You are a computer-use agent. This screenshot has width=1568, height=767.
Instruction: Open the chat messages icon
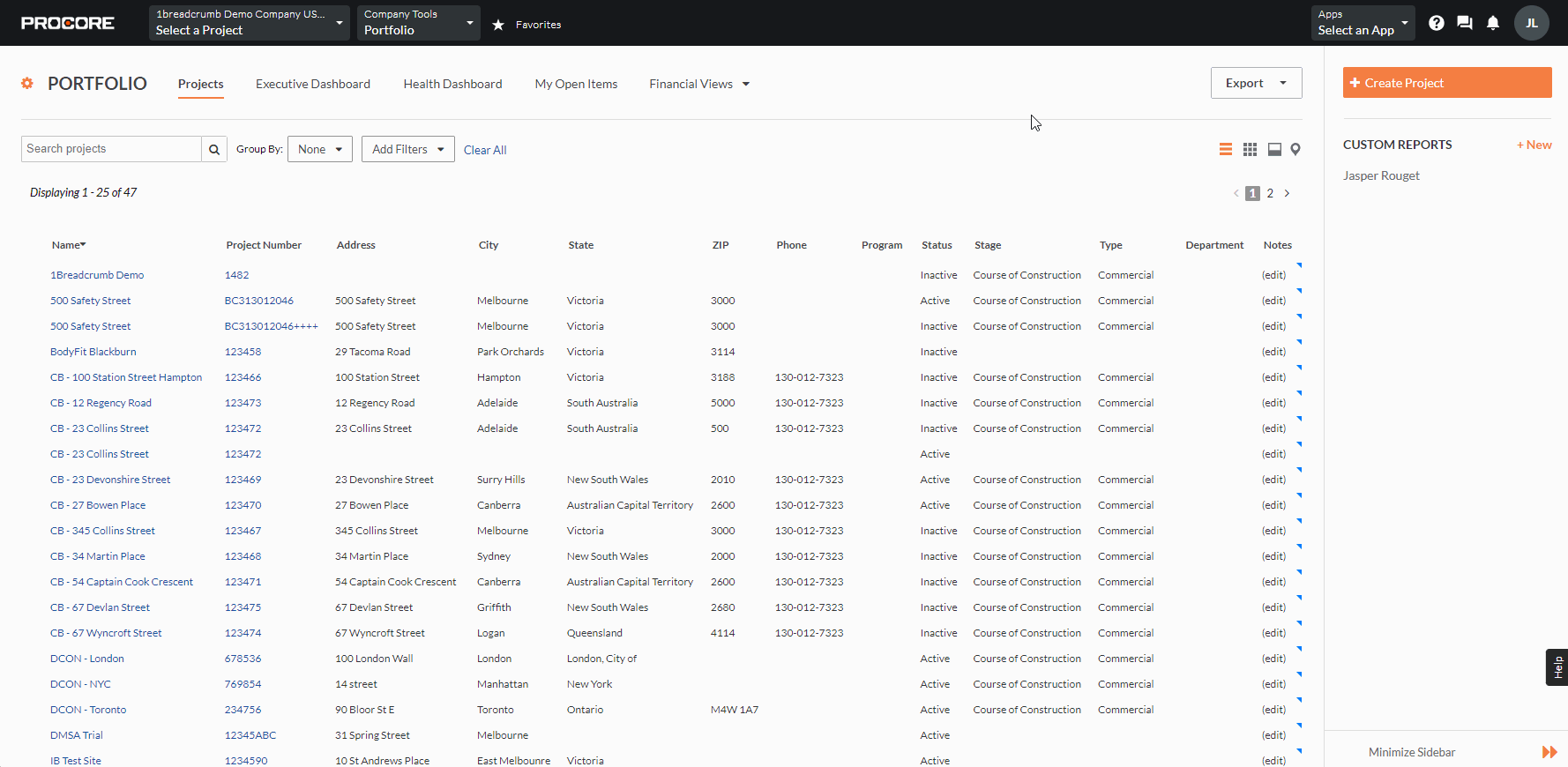1465,23
